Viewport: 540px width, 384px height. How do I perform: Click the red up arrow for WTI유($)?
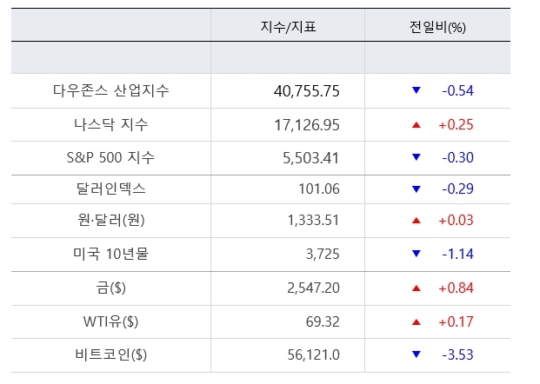point(416,322)
